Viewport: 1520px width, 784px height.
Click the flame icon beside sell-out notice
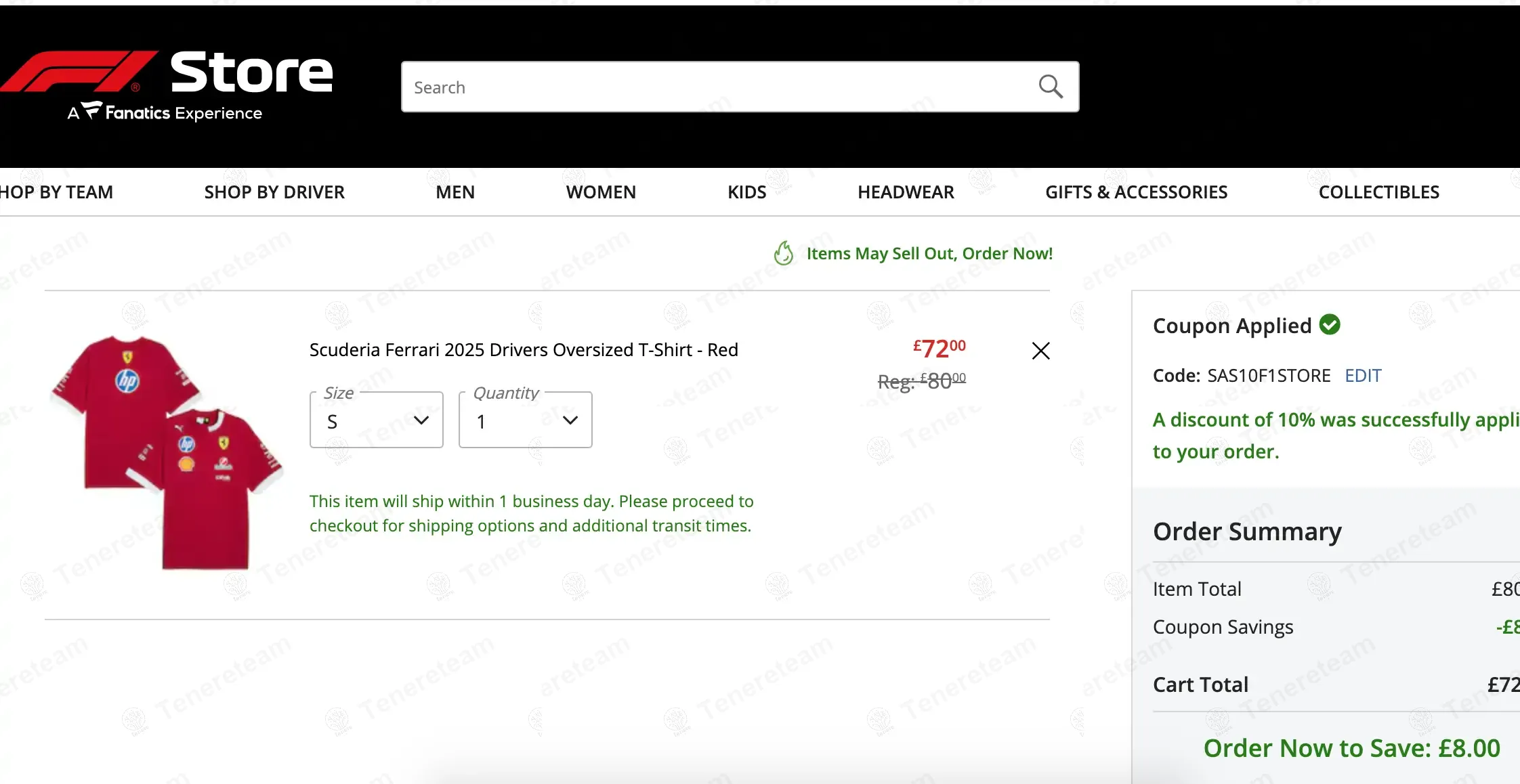point(784,253)
